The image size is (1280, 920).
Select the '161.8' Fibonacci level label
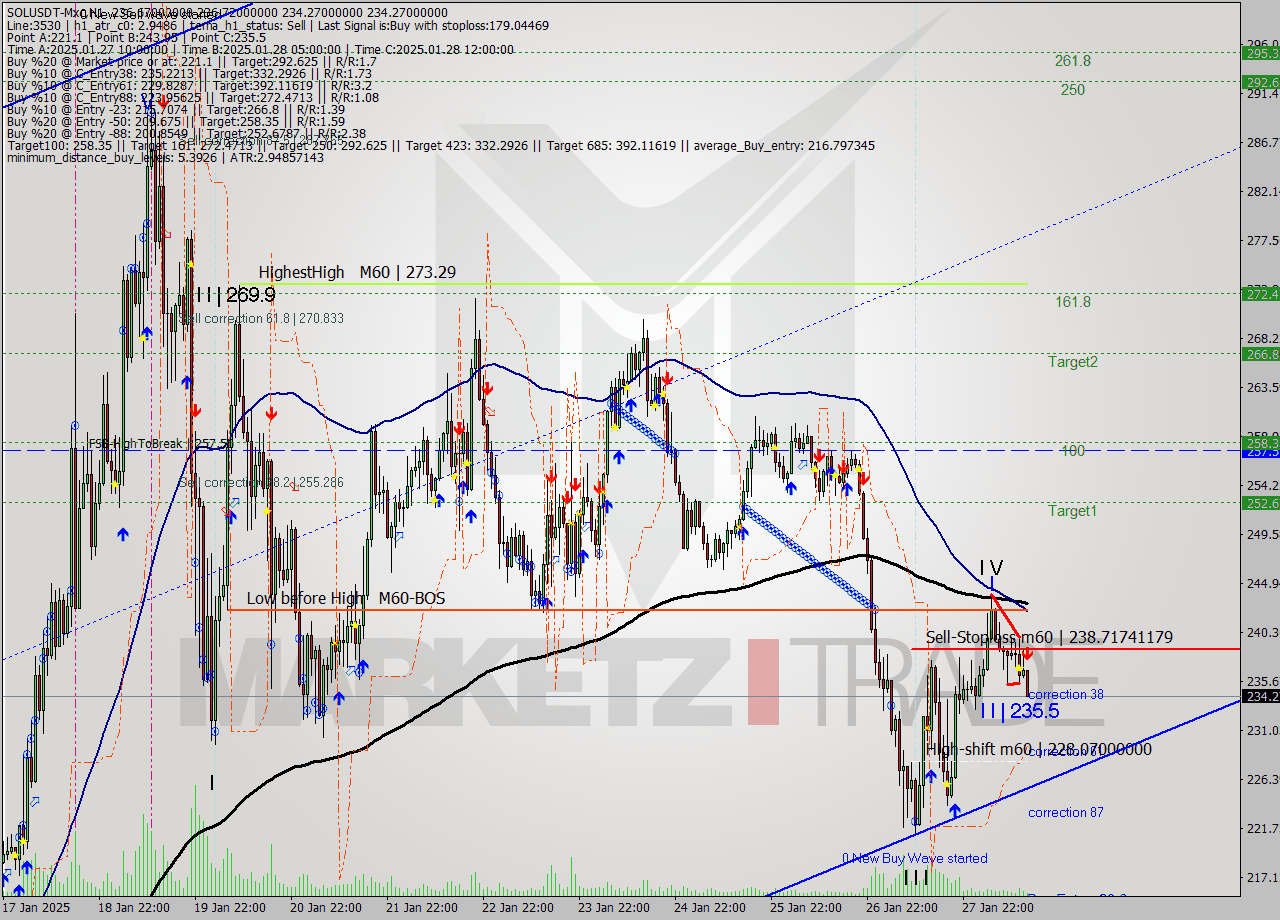[1073, 302]
